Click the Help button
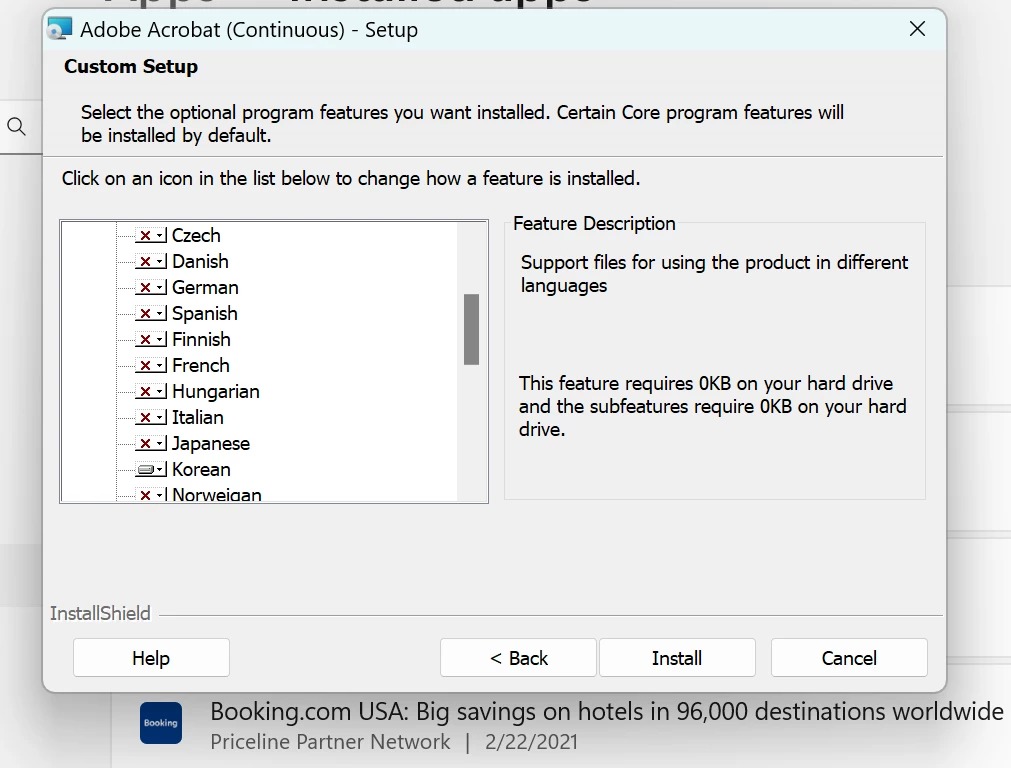The image size is (1011, 768). click(152, 658)
